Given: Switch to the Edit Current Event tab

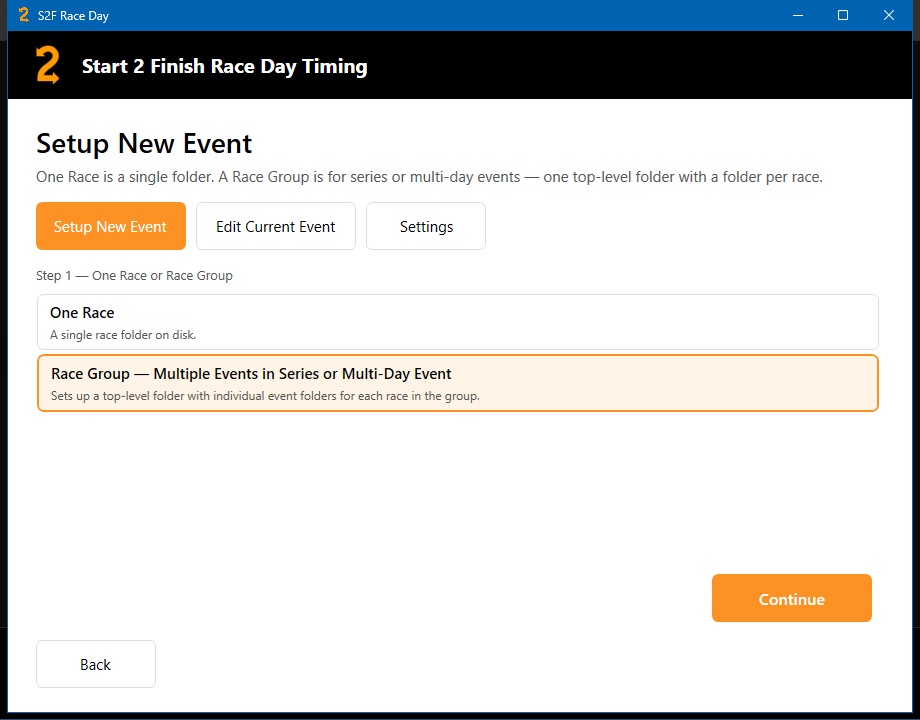Looking at the screenshot, I should (276, 226).
